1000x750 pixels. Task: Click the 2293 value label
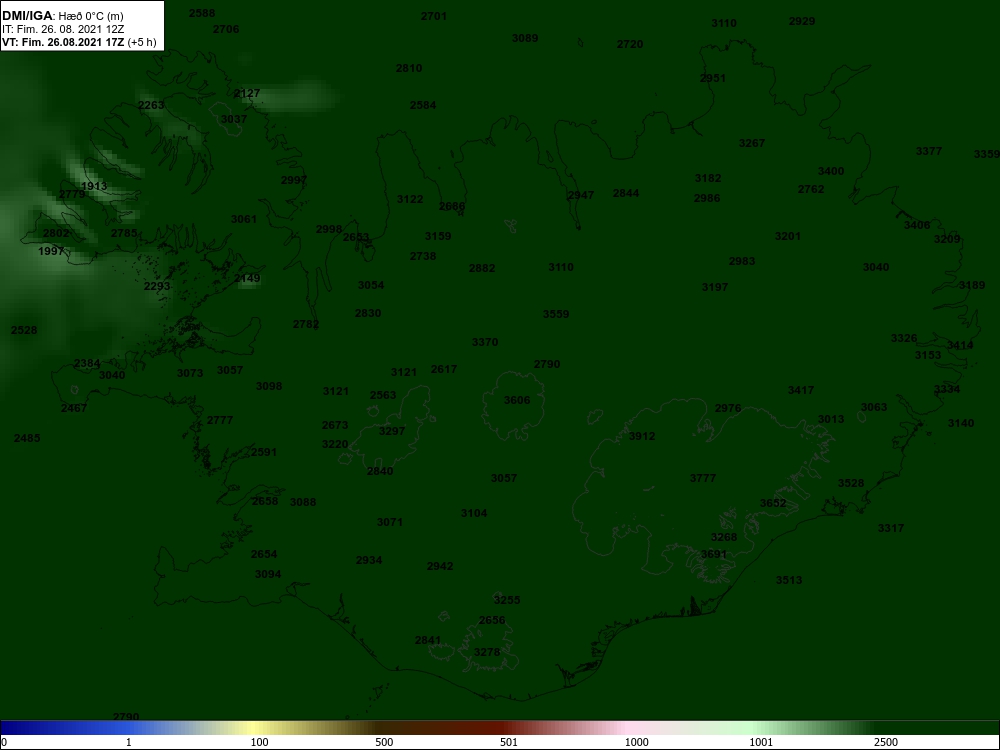157,286
